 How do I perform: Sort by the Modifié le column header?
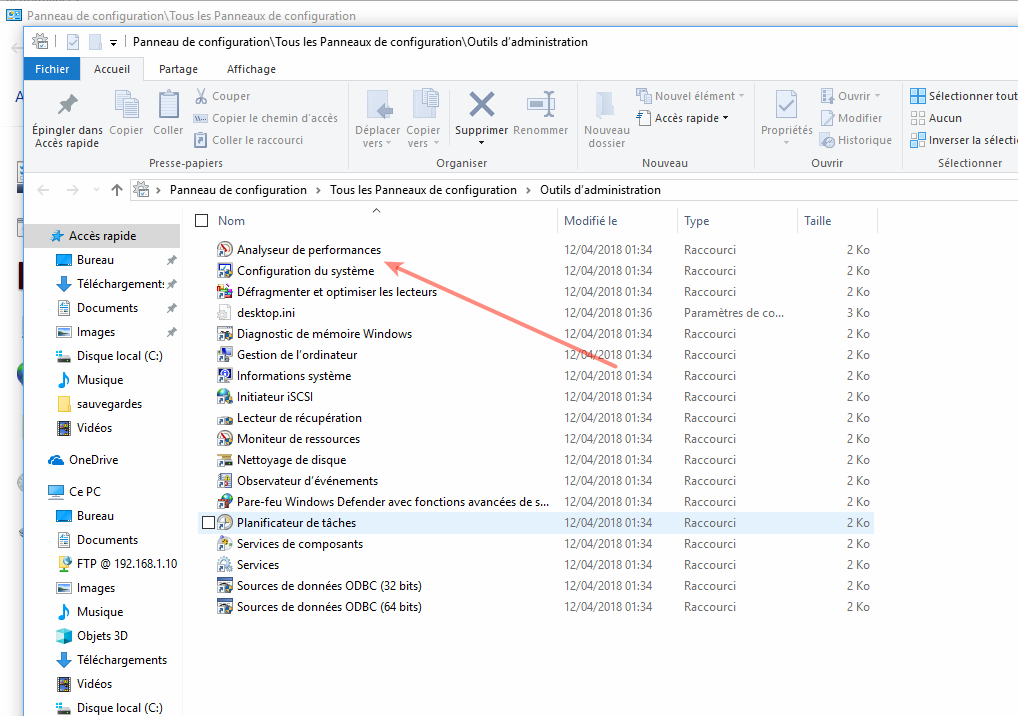tap(590, 221)
